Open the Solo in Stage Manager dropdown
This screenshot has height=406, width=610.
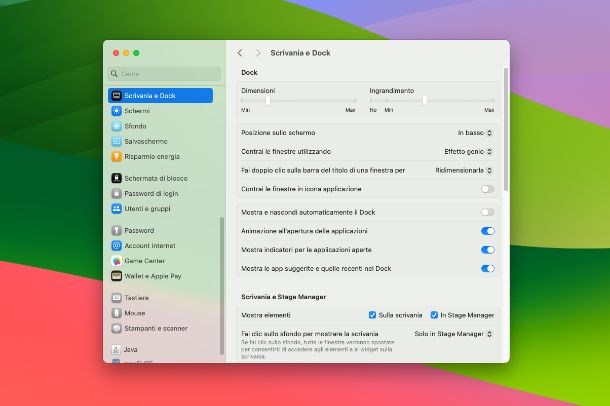pos(453,334)
